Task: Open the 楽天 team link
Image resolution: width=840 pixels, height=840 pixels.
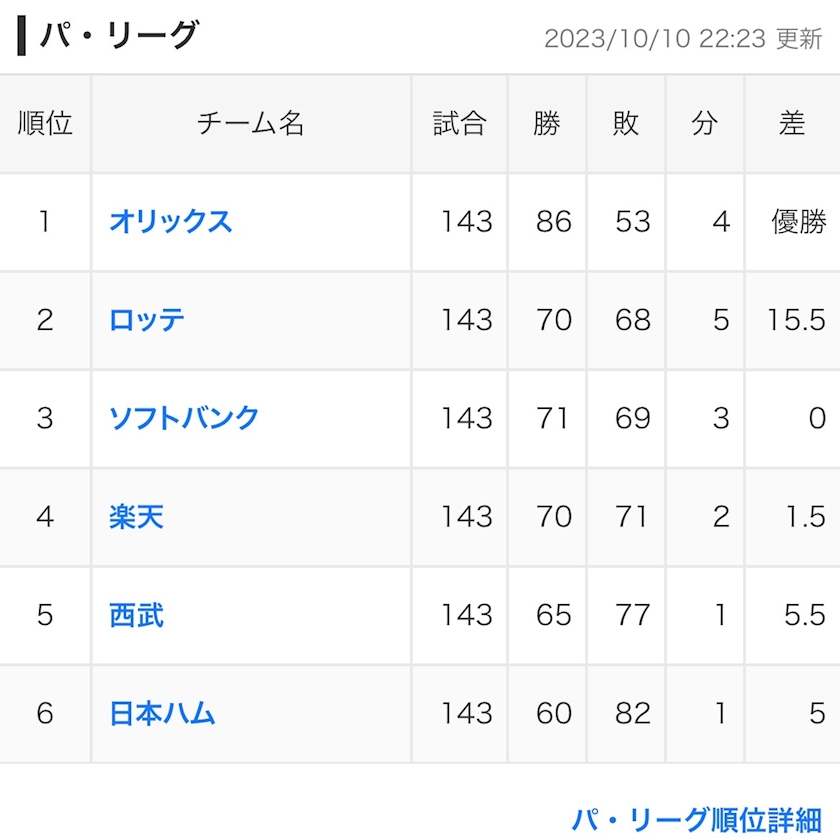Action: coord(136,516)
